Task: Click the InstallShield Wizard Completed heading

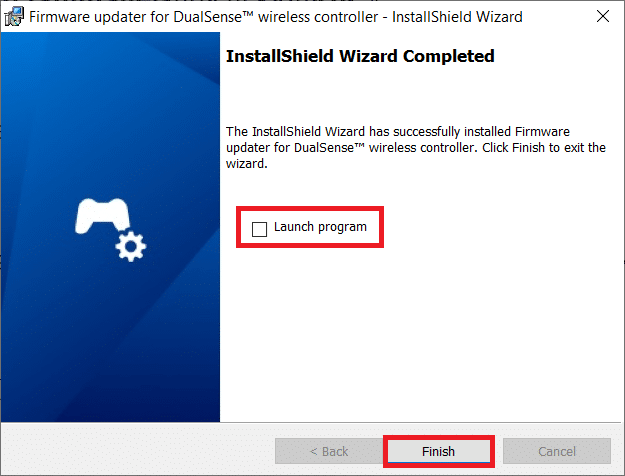Action: (360, 56)
